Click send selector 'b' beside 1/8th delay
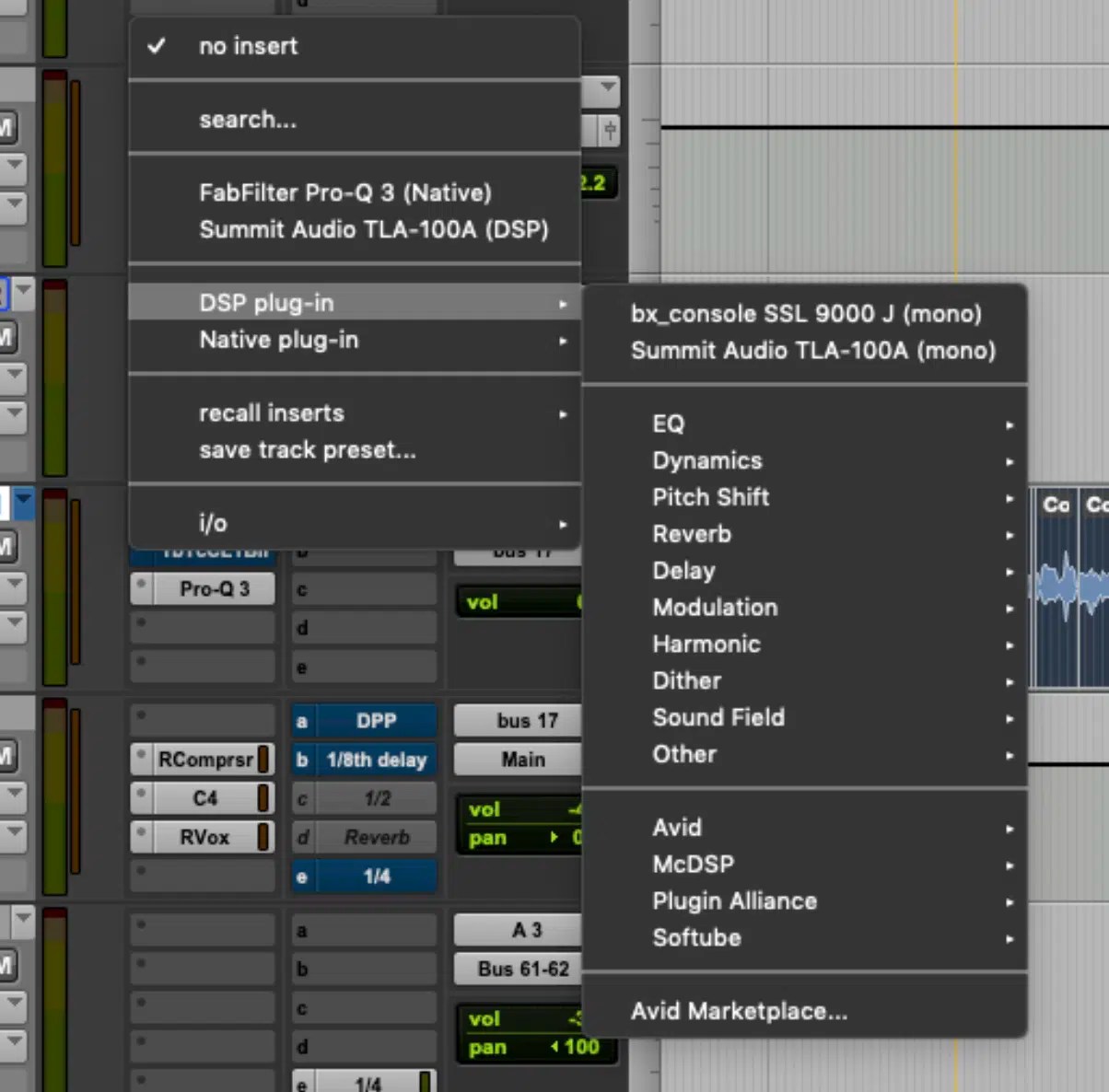This screenshot has width=1109, height=1092. click(302, 760)
